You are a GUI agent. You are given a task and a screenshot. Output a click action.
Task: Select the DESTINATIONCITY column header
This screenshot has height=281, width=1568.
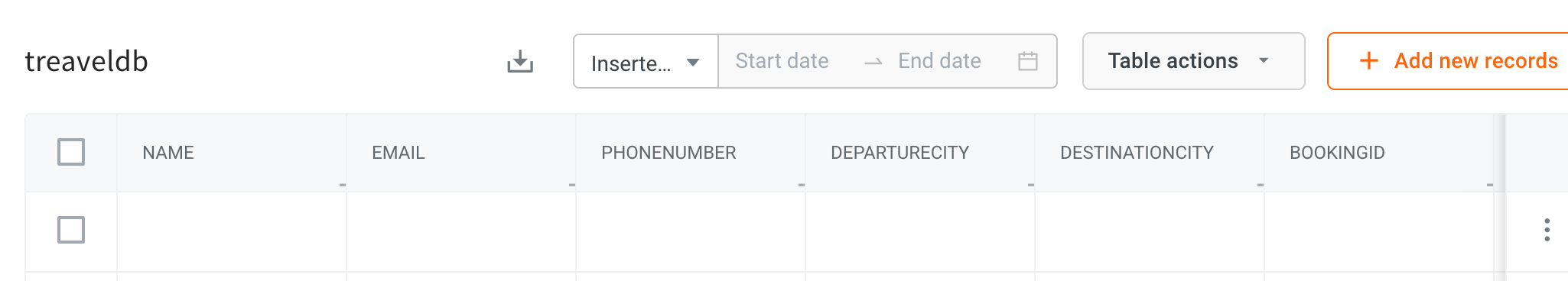pos(1137,153)
